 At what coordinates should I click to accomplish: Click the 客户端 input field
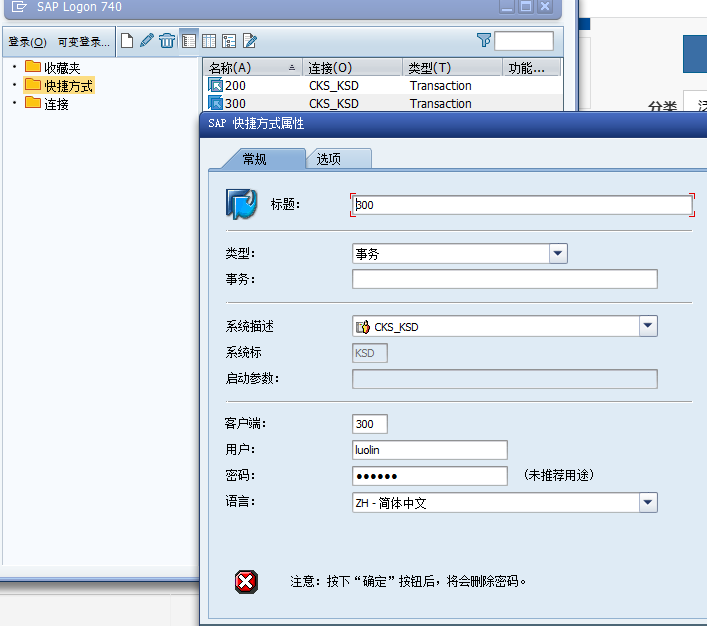point(370,424)
